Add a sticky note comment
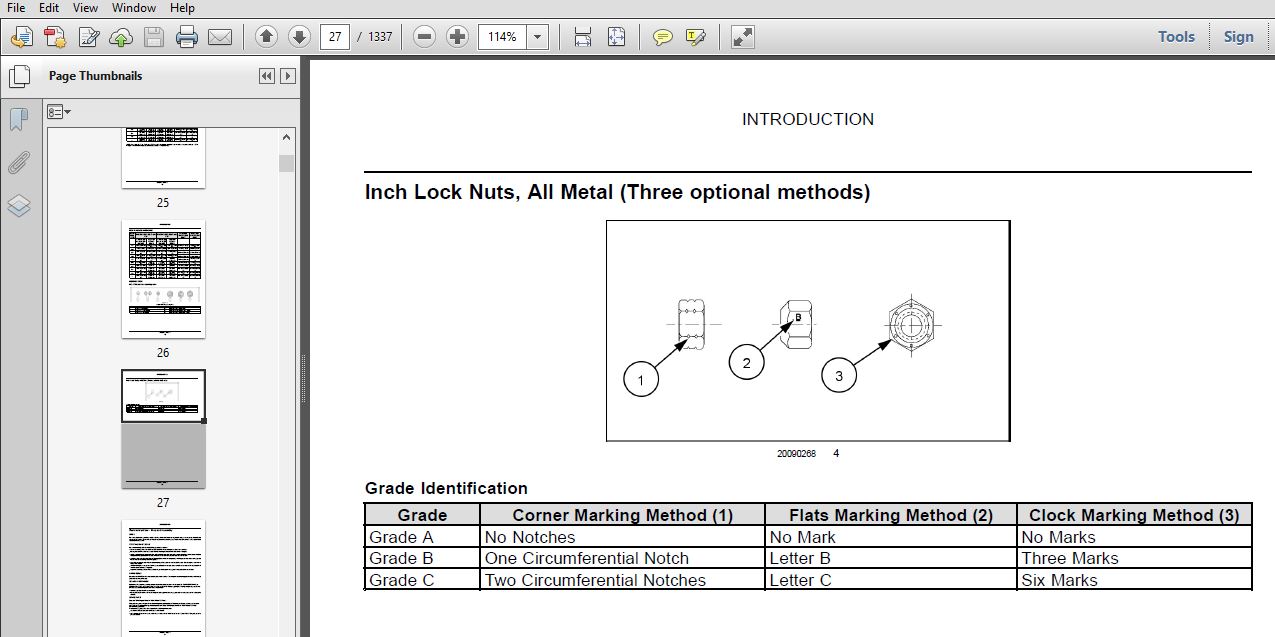Viewport: 1275px width, 637px height. coord(662,37)
